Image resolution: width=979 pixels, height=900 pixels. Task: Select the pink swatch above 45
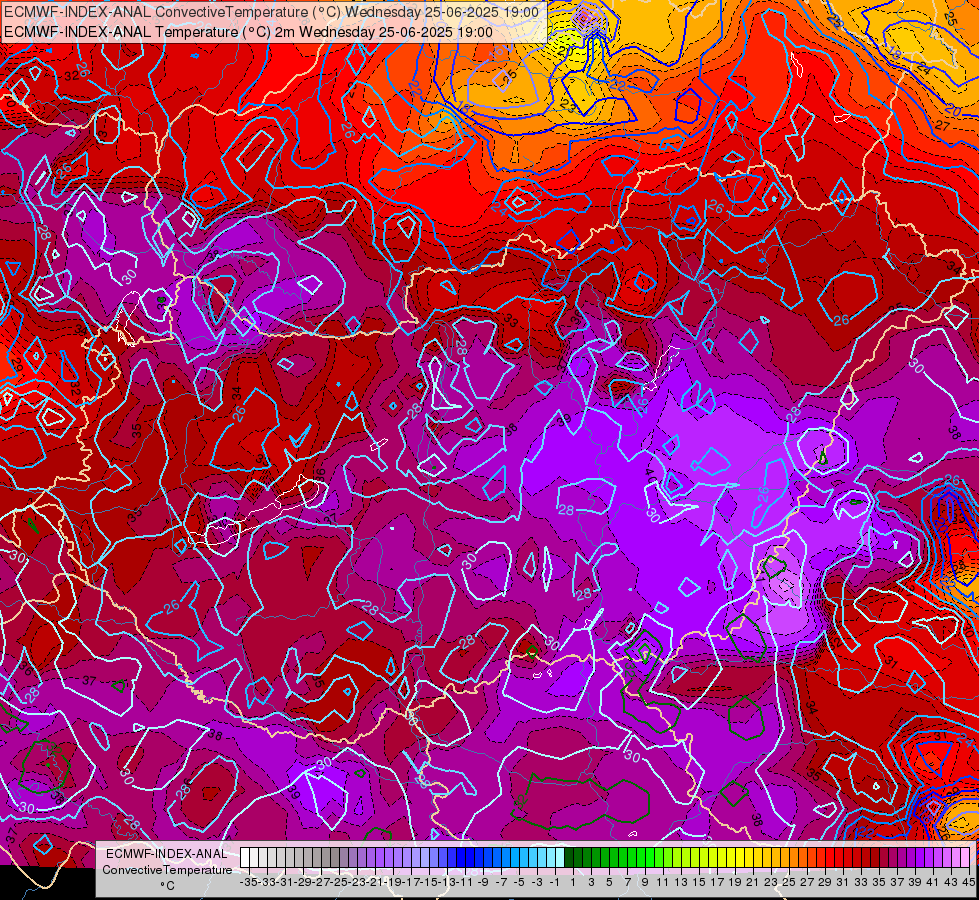tap(965, 857)
